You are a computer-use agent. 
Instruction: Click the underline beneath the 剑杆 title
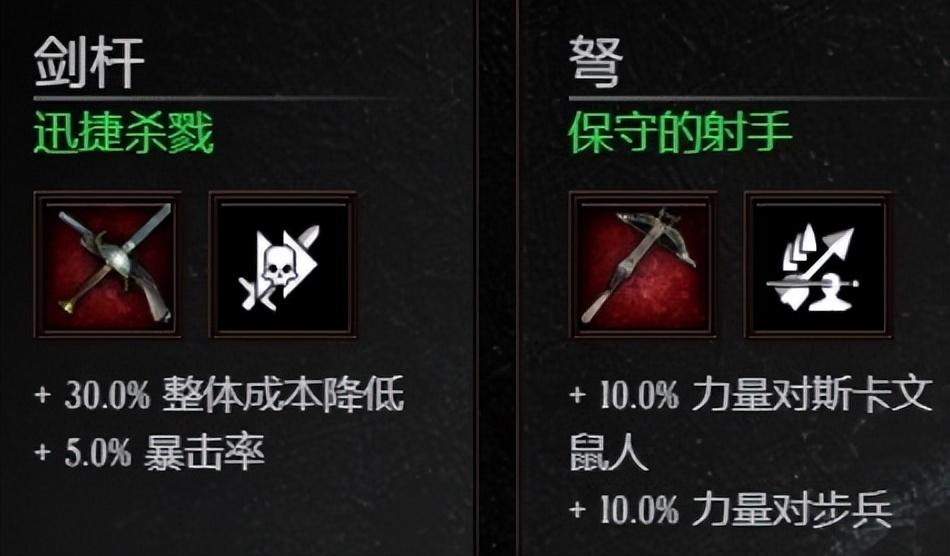(x=216, y=98)
